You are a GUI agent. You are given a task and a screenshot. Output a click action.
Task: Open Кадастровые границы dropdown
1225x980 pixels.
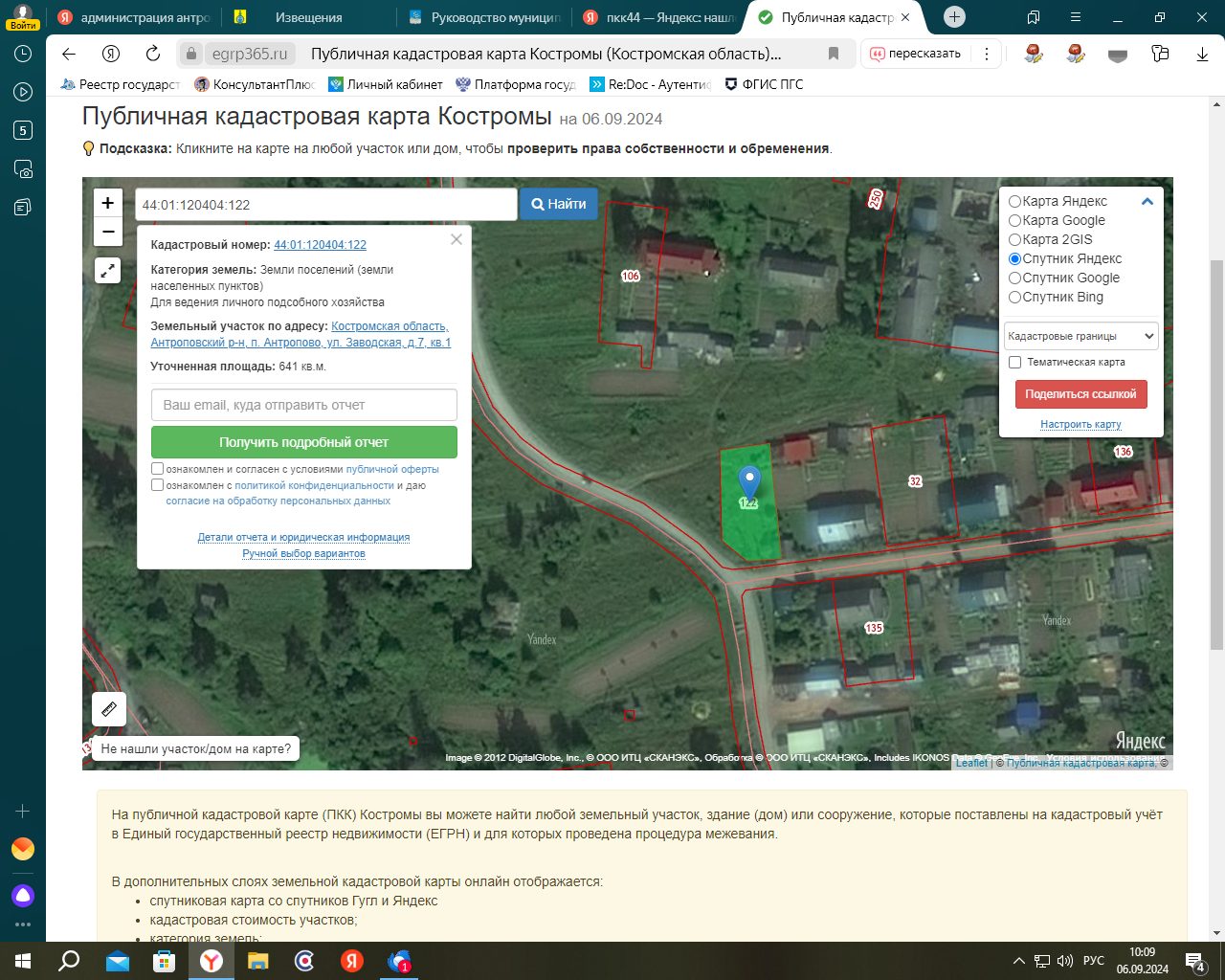[x=1080, y=336]
